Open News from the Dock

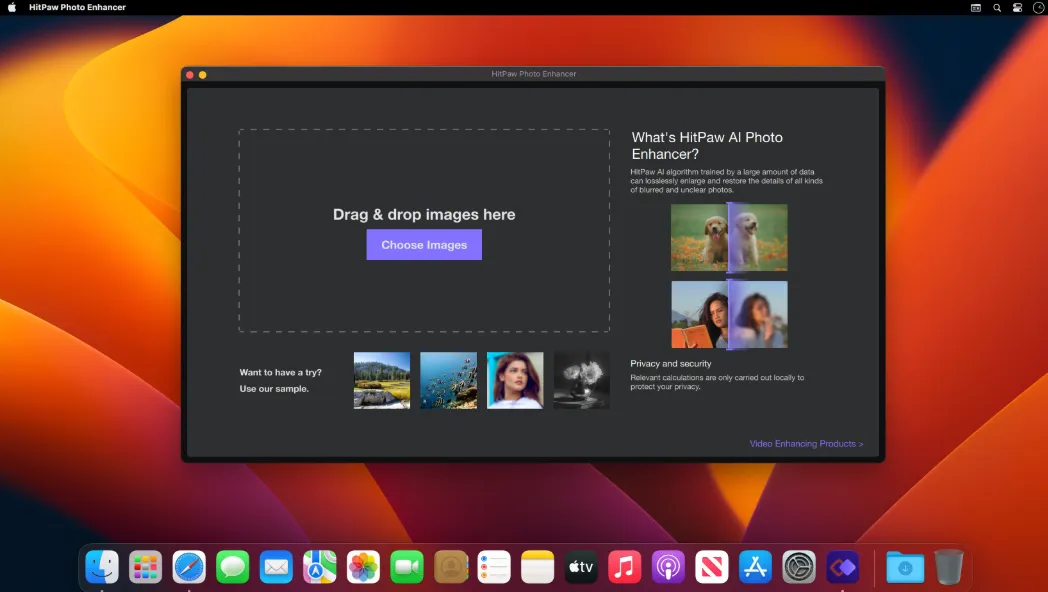tap(712, 567)
